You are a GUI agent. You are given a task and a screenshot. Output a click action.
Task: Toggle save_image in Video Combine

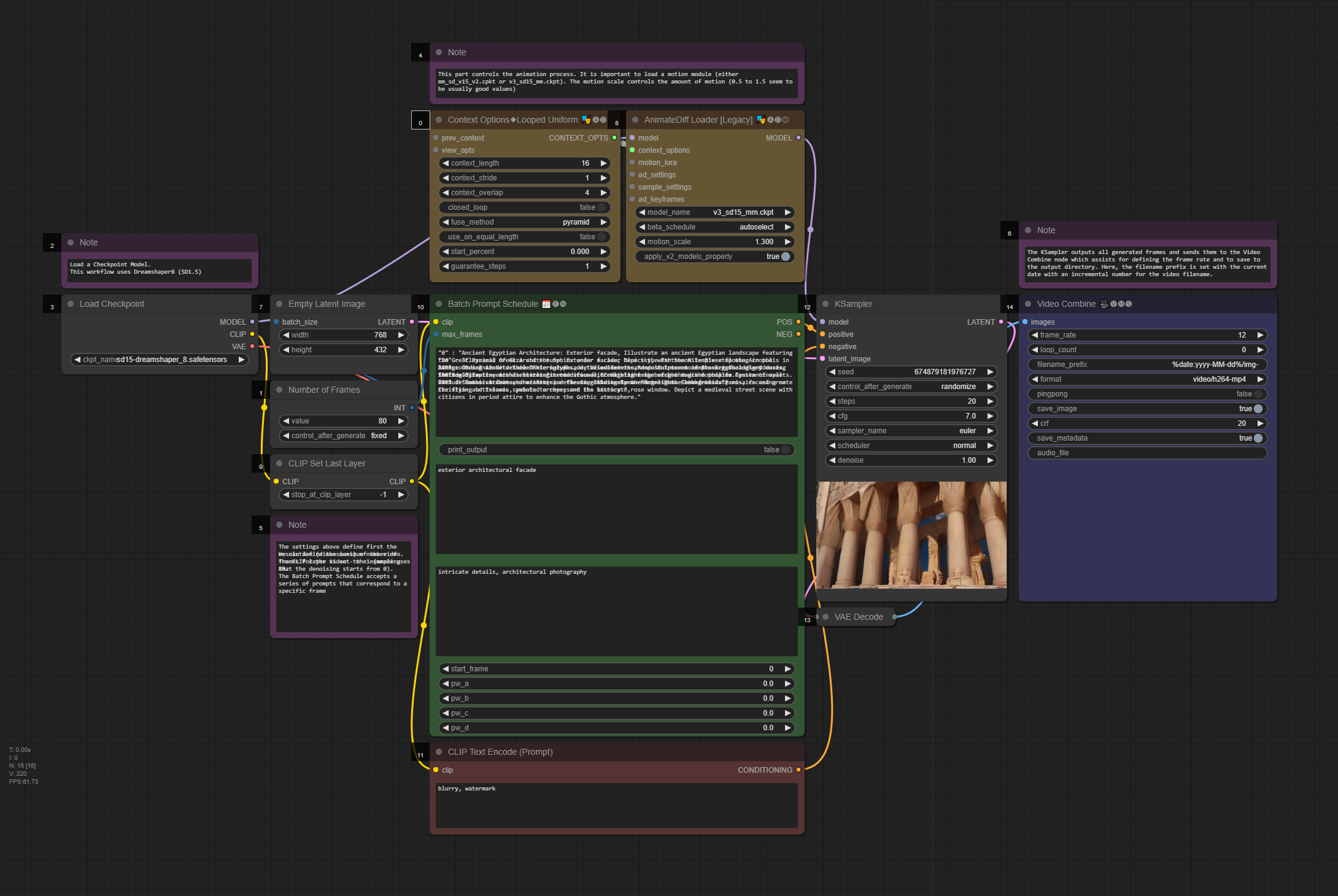click(x=1148, y=409)
